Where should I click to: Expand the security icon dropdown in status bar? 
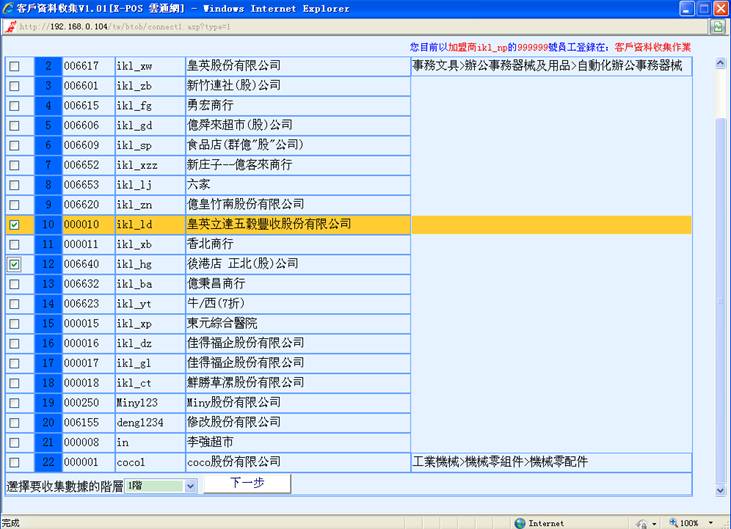652,522
